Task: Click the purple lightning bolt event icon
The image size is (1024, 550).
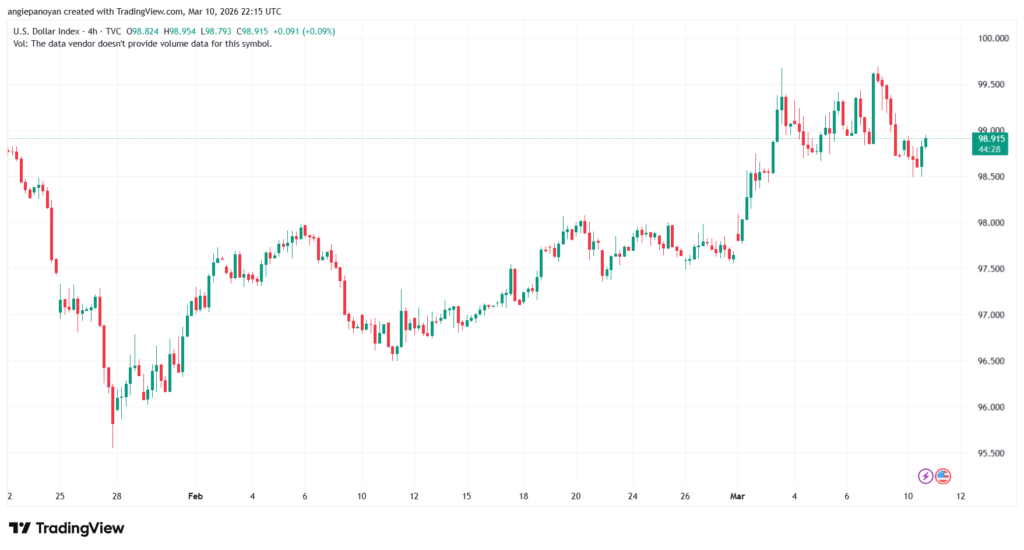Action: click(926, 476)
